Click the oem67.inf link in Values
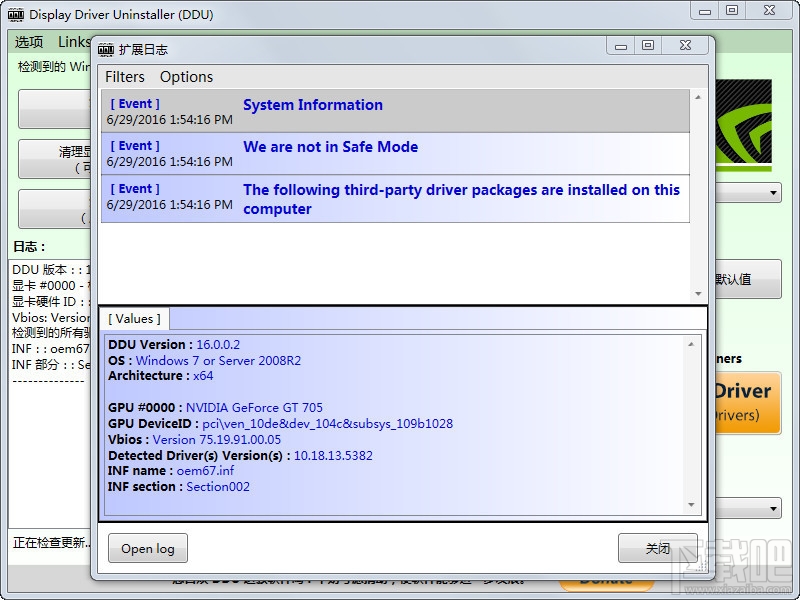The height and width of the screenshot is (600, 800). coord(204,470)
